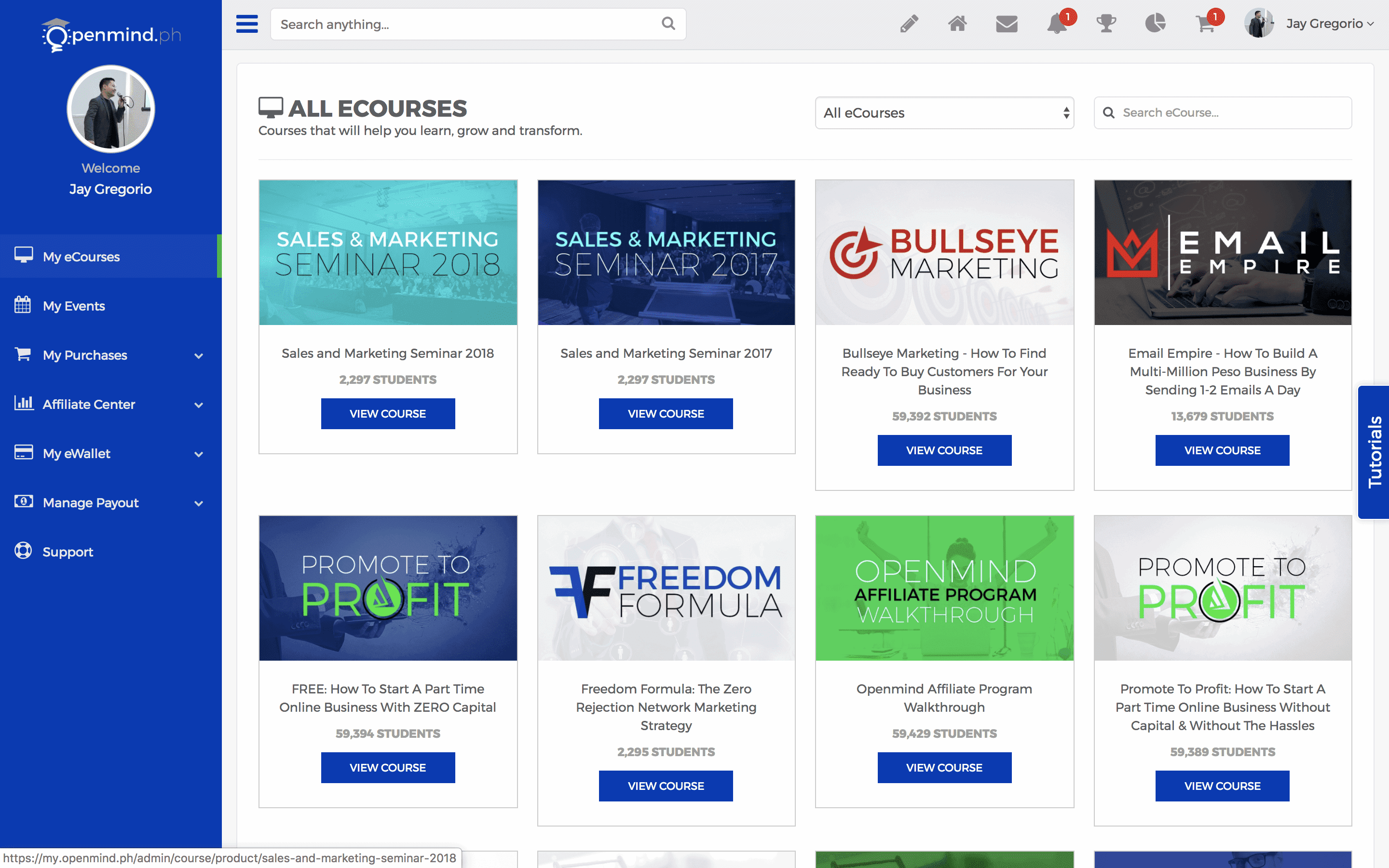View course Promote To Profit Without Capital
The image size is (1389, 868).
[x=1223, y=786]
